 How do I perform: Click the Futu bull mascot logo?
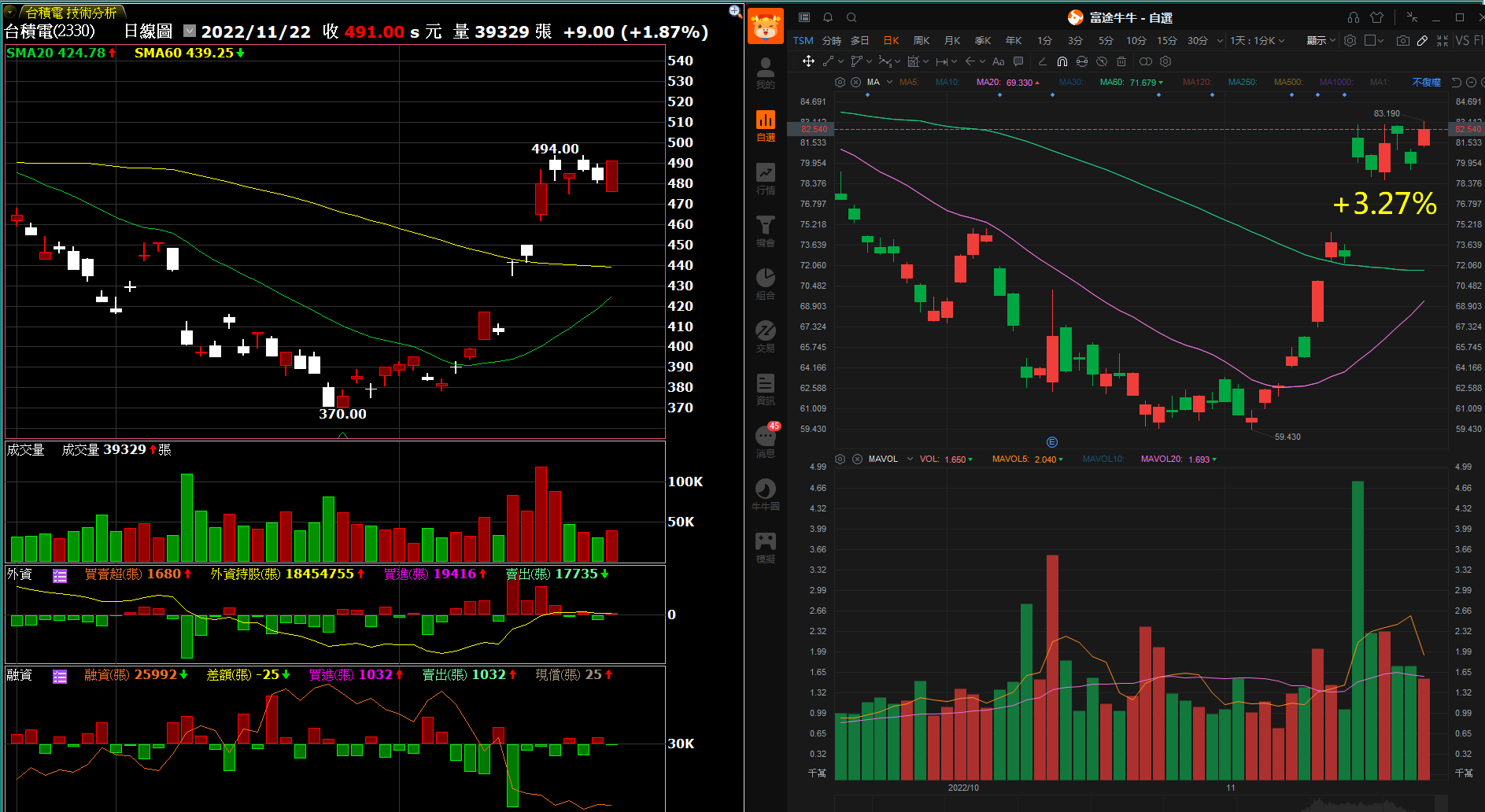coord(766,26)
